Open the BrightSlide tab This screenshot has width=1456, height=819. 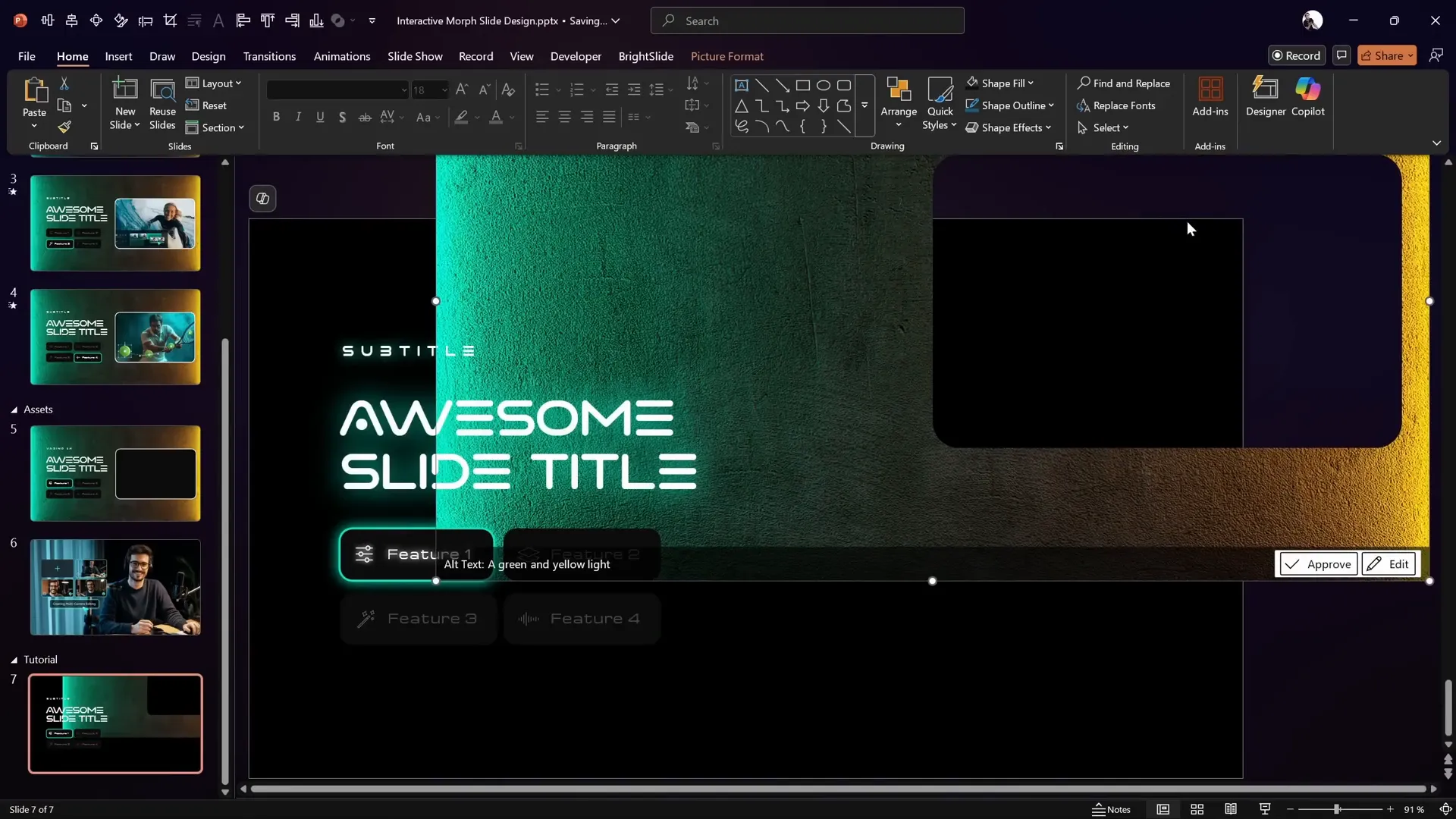tap(646, 56)
